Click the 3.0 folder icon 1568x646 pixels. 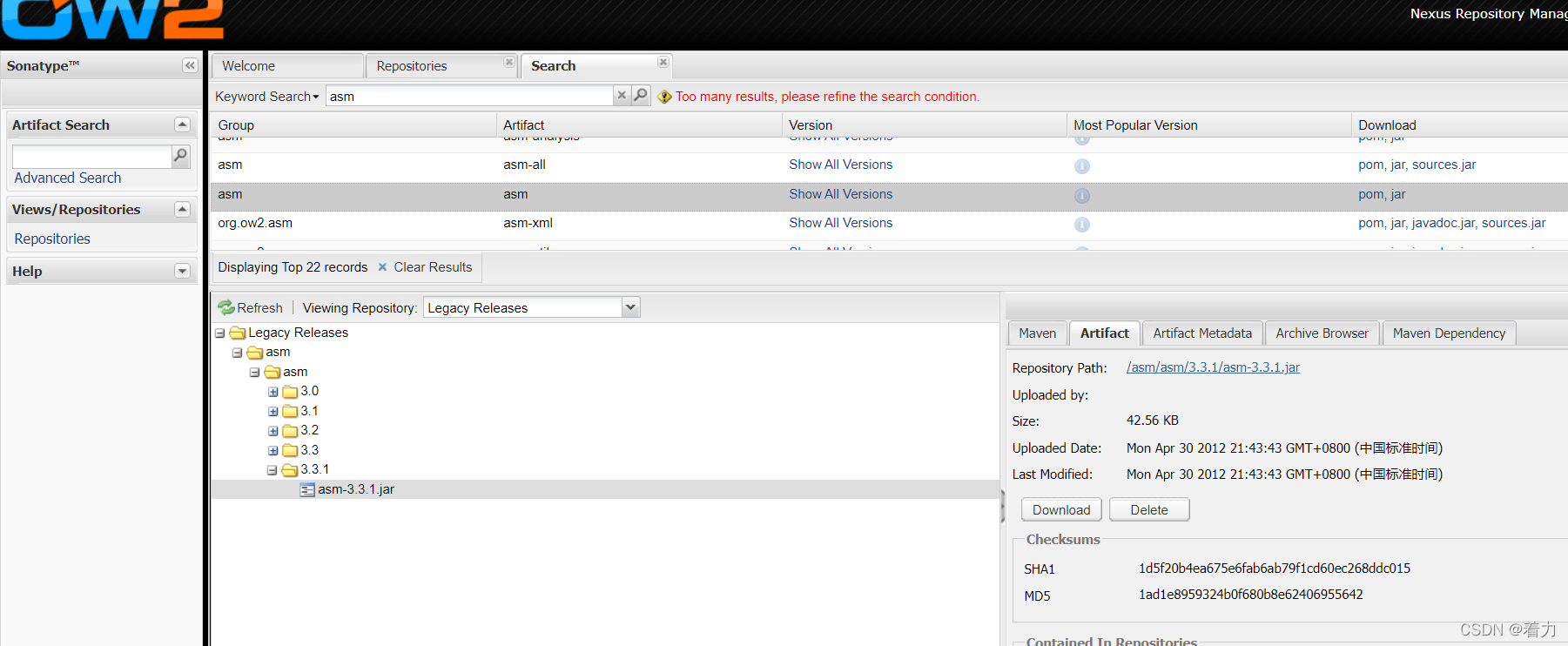[x=290, y=392]
